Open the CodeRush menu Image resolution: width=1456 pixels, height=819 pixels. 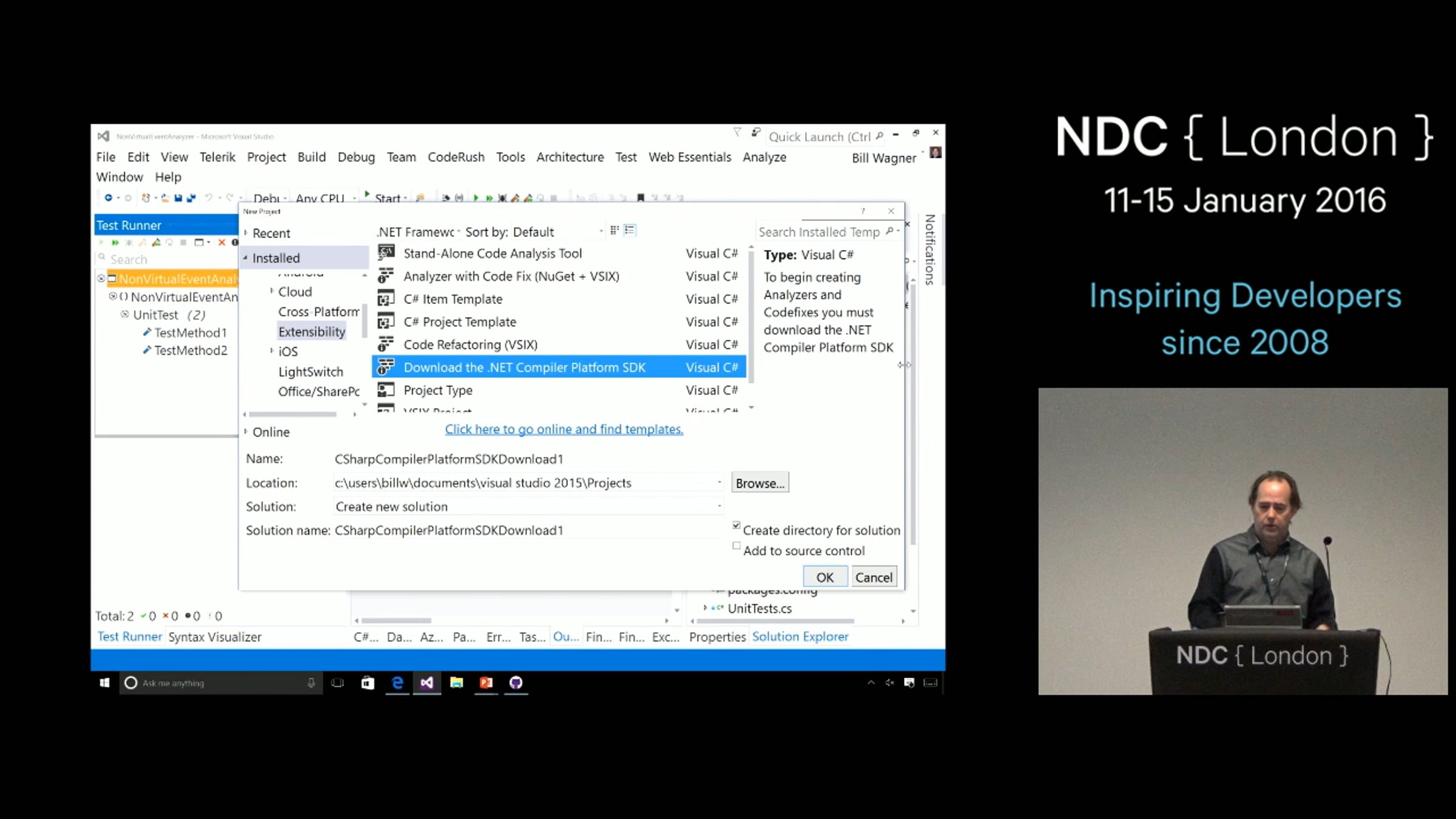click(456, 157)
